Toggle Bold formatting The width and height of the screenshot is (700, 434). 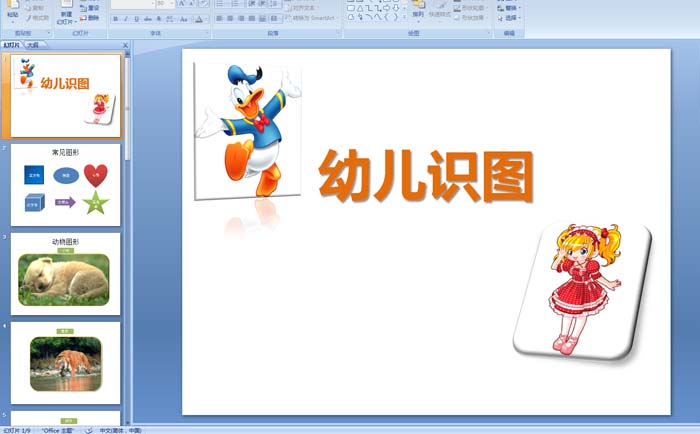coord(116,19)
